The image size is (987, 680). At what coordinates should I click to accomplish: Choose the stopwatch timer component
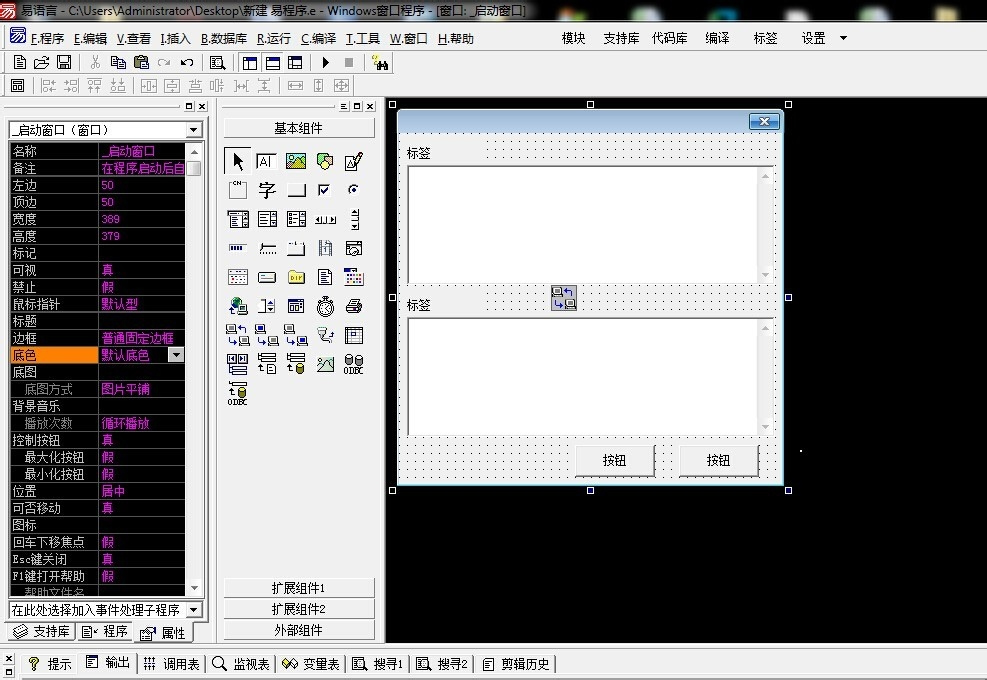click(x=325, y=306)
